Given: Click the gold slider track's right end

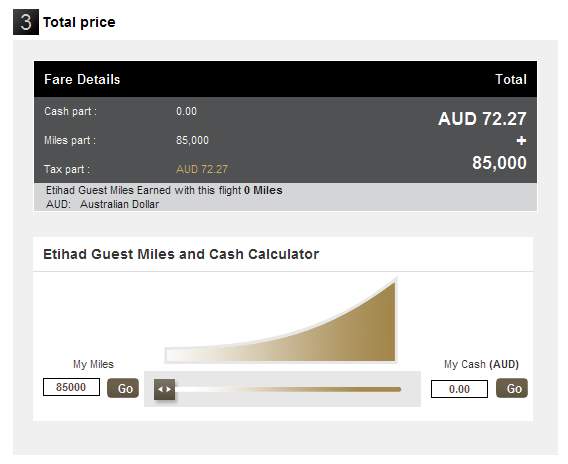Looking at the screenshot, I should (398, 389).
